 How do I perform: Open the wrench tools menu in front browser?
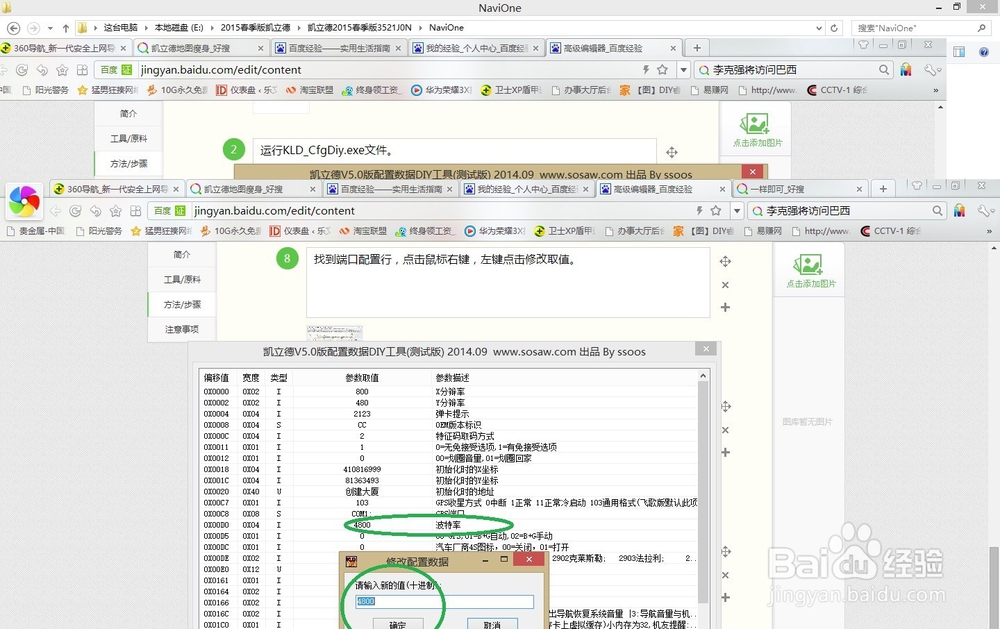click(x=985, y=211)
